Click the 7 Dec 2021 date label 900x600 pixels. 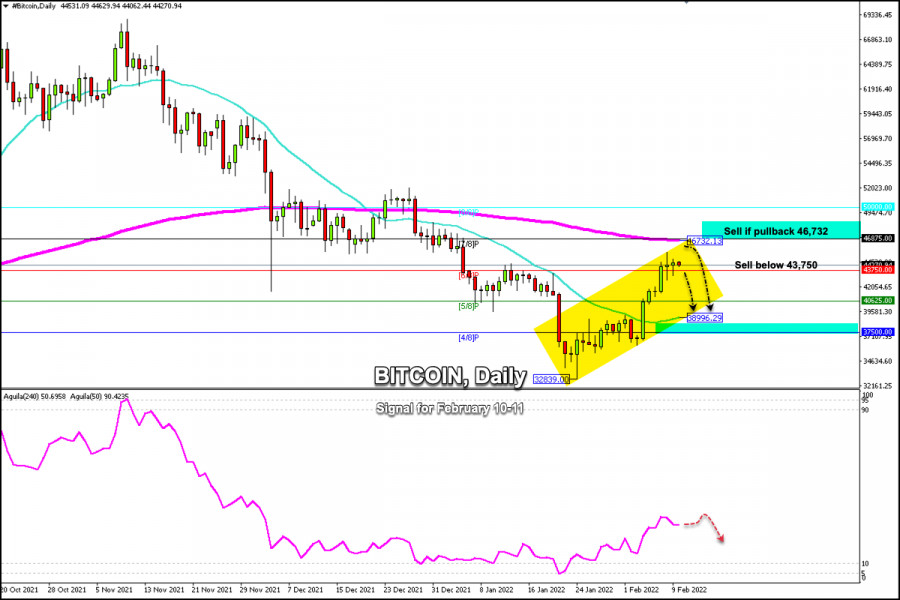click(x=305, y=590)
